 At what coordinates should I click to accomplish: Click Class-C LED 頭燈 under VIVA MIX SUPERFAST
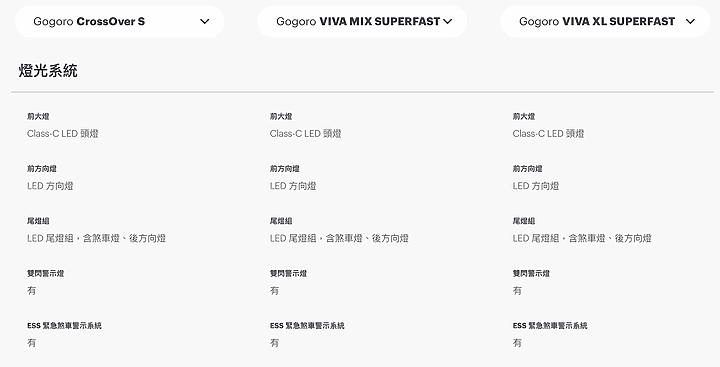pyautogui.click(x=305, y=134)
